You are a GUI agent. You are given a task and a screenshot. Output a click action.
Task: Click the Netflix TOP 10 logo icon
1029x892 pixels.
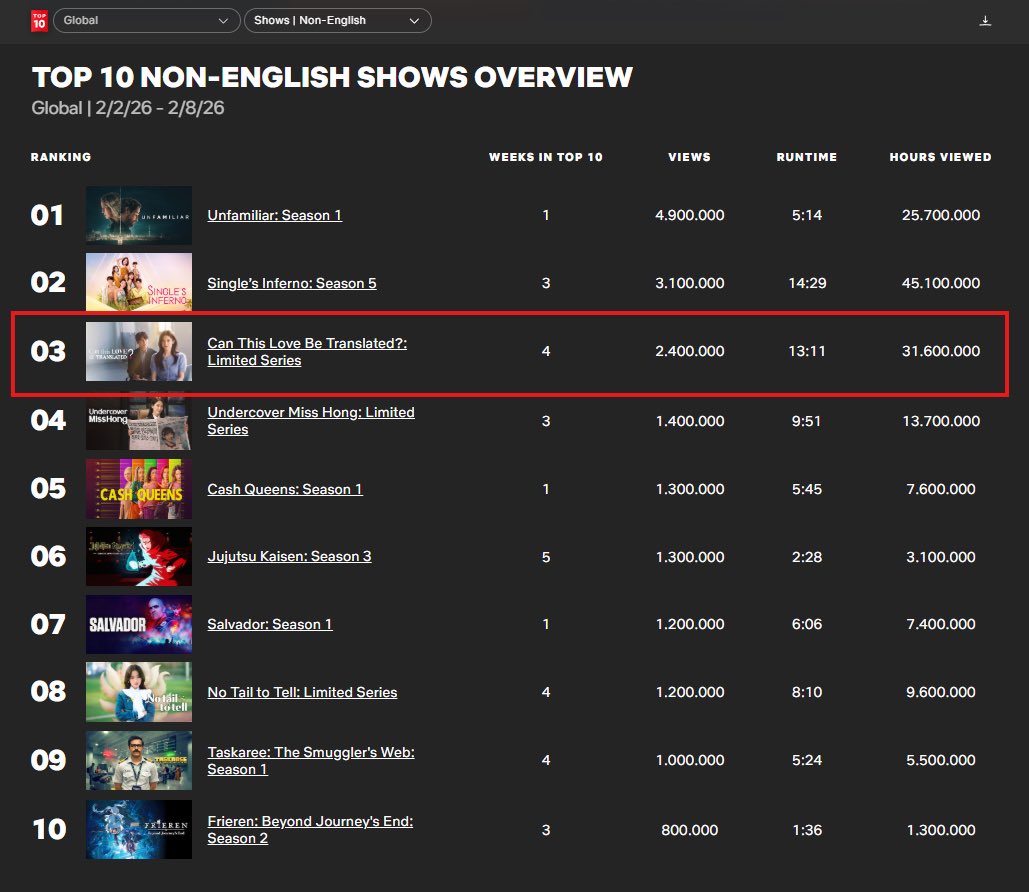[x=39, y=19]
